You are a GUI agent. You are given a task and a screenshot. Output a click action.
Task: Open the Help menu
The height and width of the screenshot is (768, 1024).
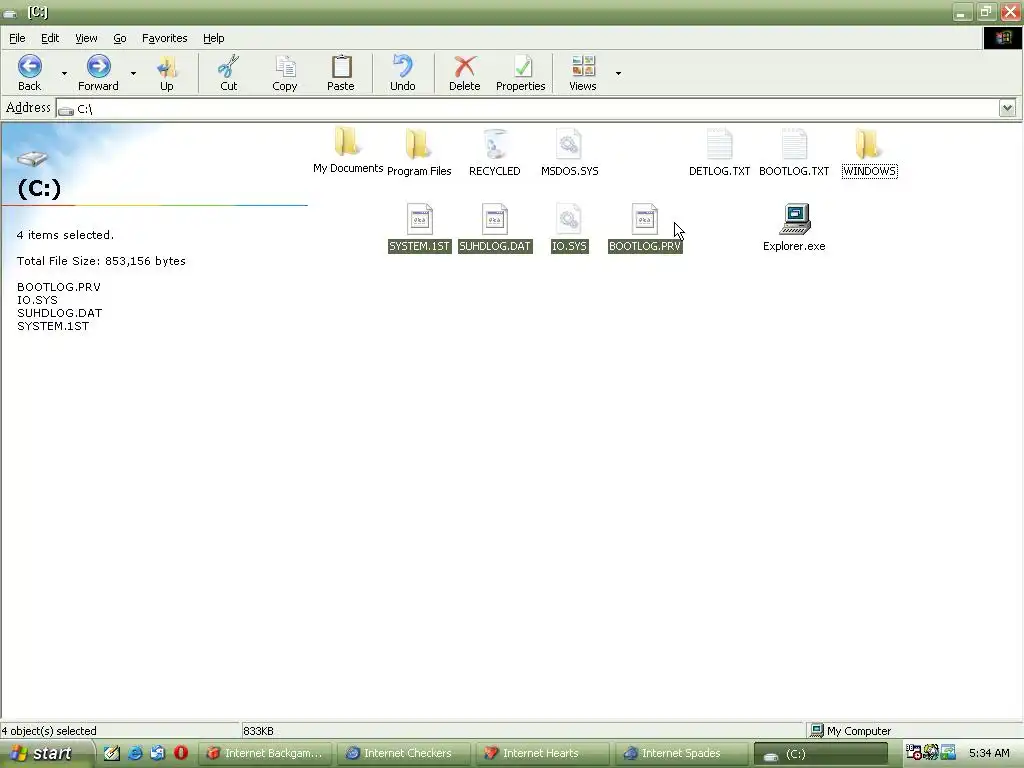click(214, 38)
